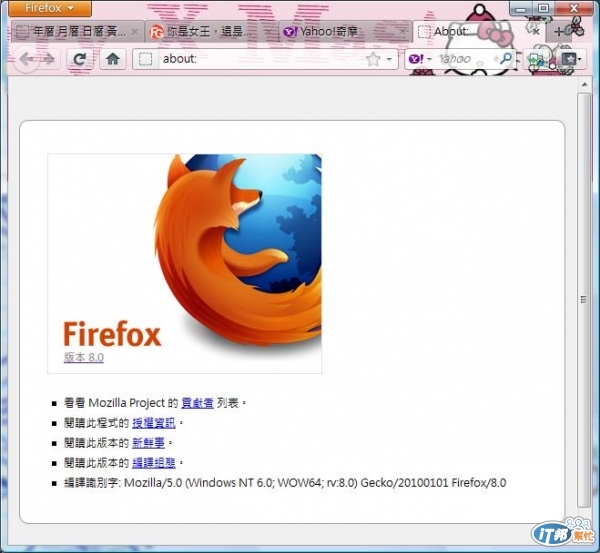Run search with the magnifier icon
The height and width of the screenshot is (553, 600).
pyautogui.click(x=506, y=59)
